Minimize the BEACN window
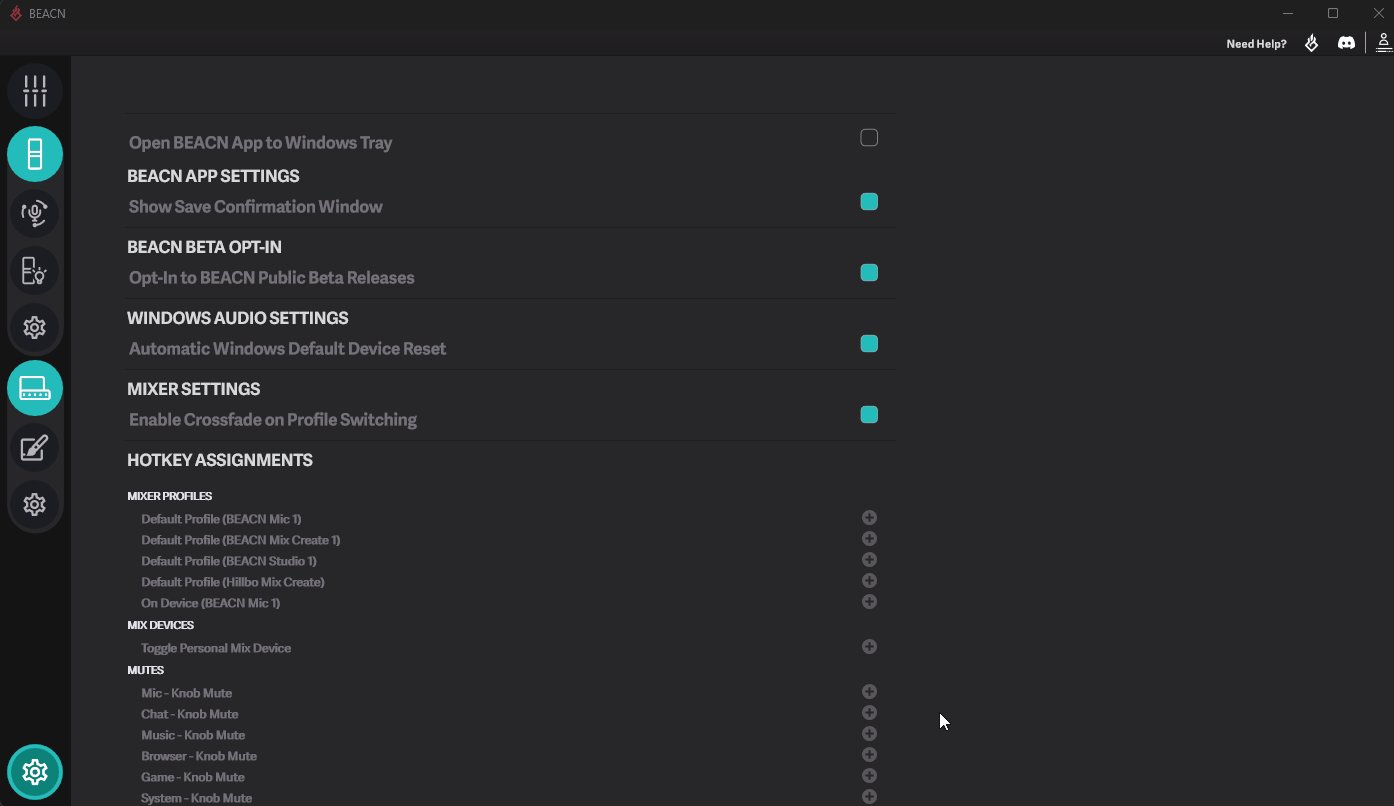 point(1288,13)
